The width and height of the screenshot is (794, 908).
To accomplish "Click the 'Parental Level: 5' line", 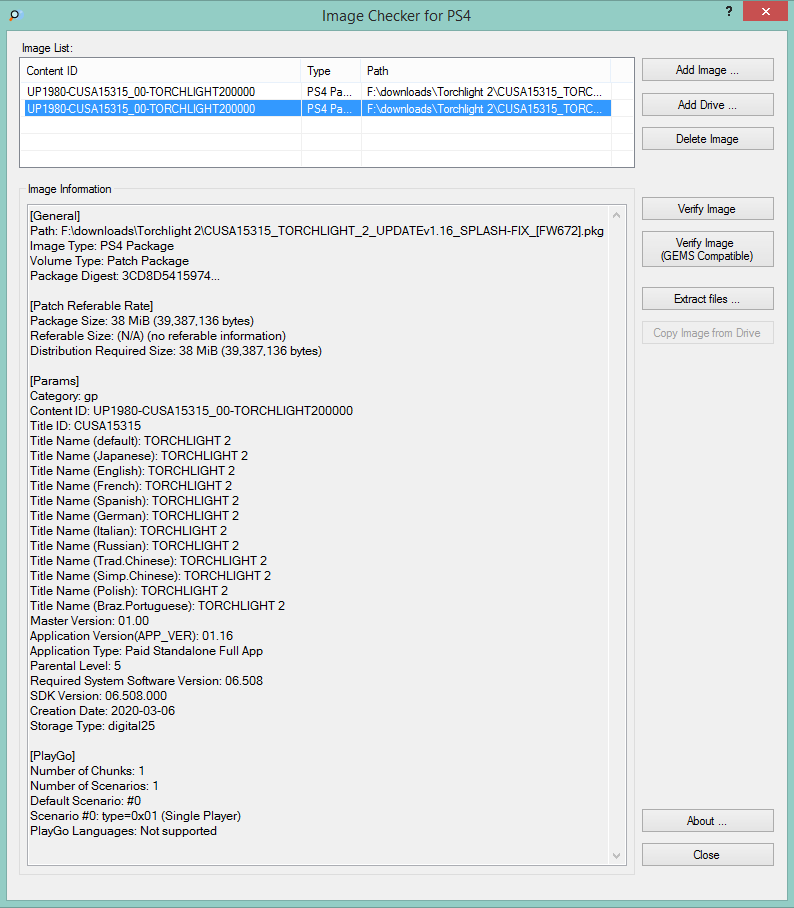I will tap(76, 666).
